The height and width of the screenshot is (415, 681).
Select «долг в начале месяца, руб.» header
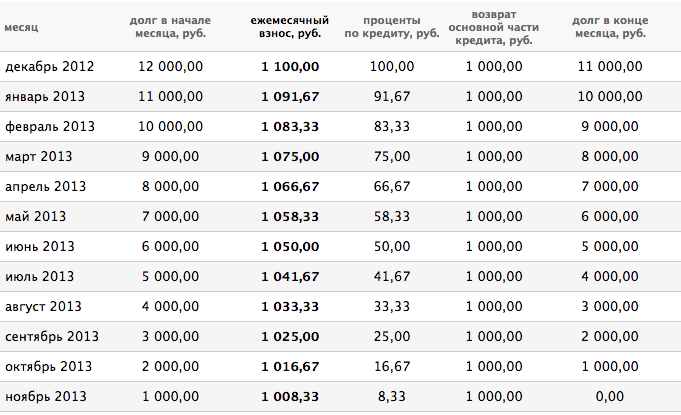170,27
